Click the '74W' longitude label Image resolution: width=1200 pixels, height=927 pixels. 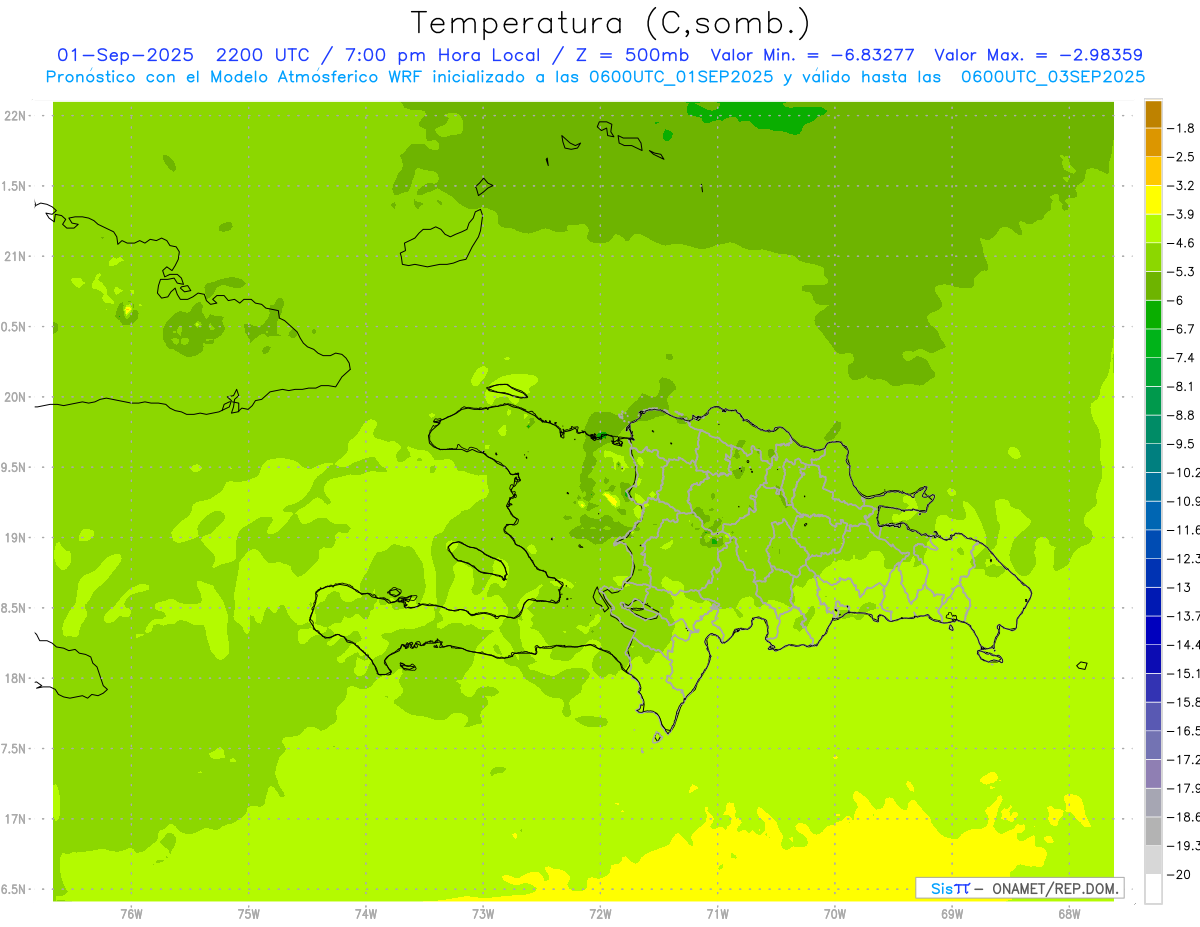[366, 913]
